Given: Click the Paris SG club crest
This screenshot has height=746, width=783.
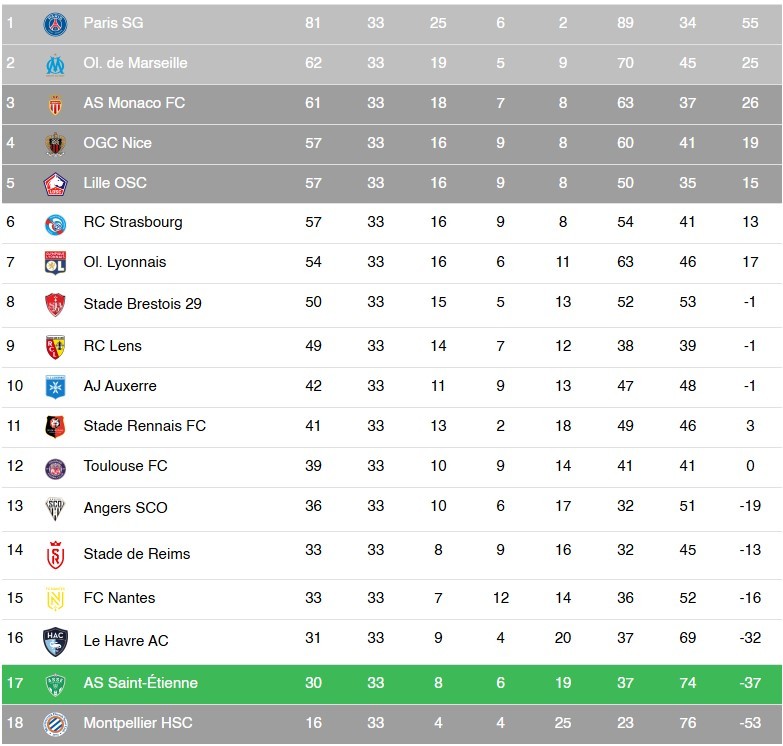Looking at the screenshot, I should coord(55,23).
